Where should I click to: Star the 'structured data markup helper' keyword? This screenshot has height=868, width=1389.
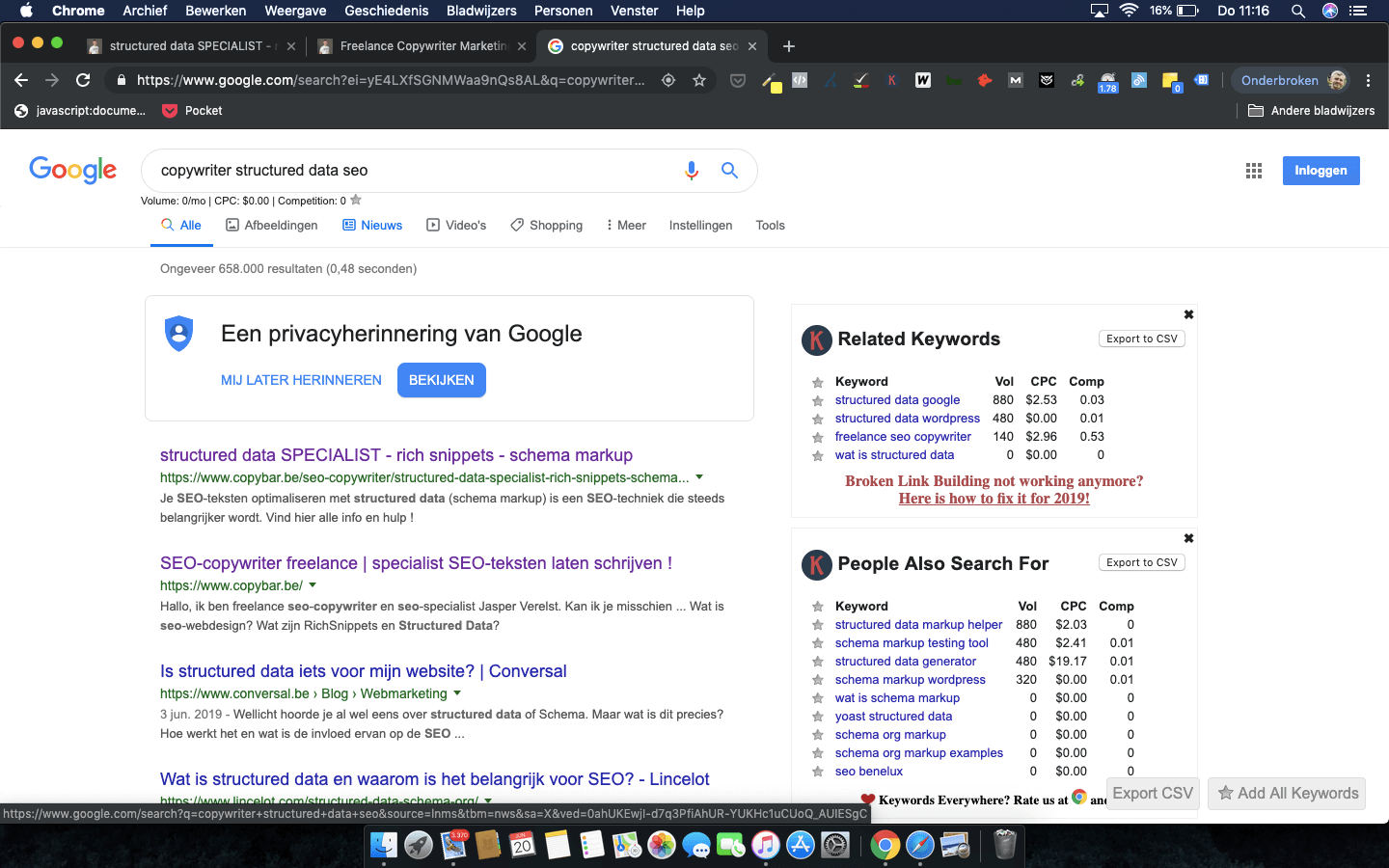click(817, 626)
